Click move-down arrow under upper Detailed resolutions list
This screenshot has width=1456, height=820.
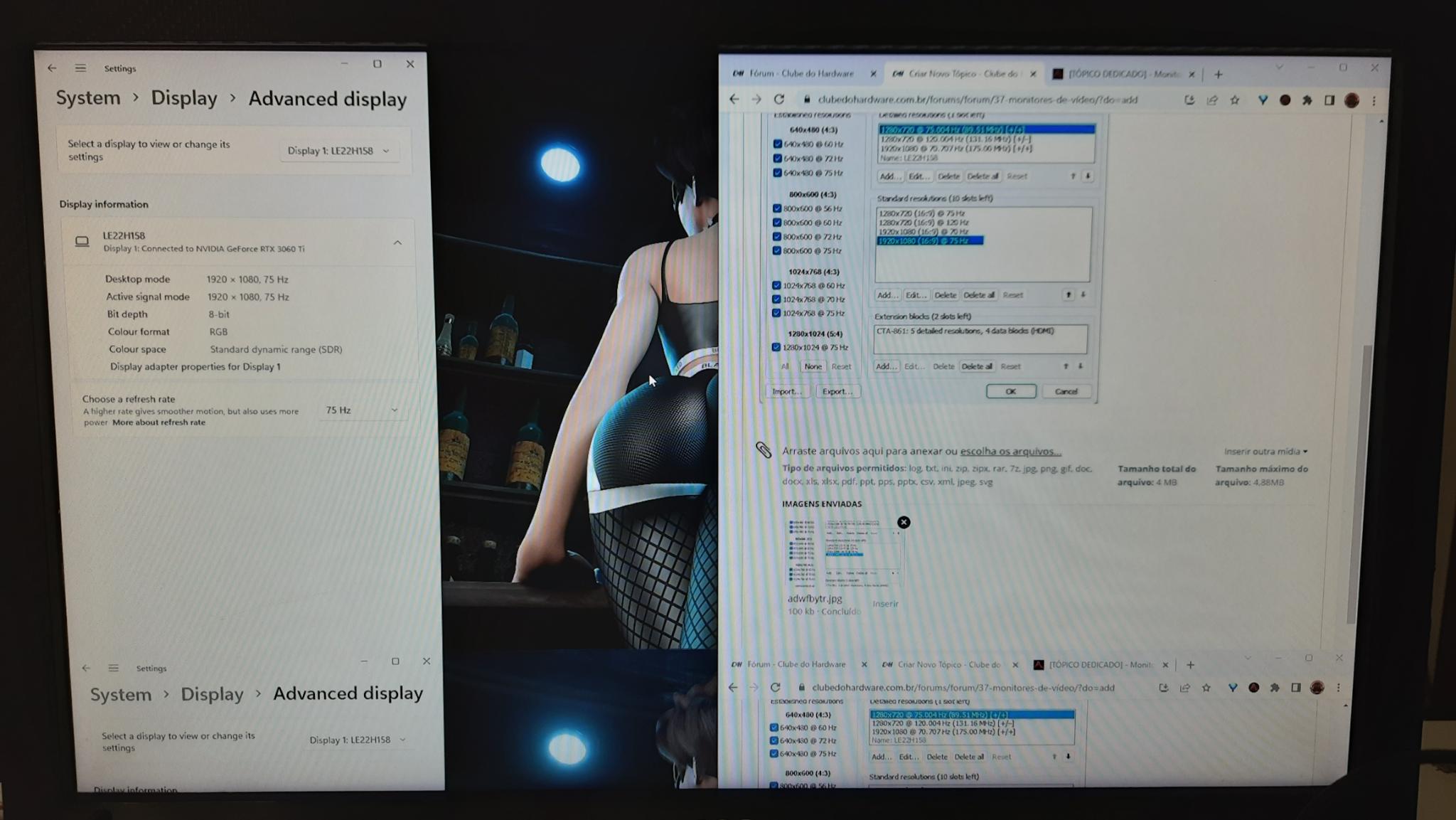coord(1088,176)
